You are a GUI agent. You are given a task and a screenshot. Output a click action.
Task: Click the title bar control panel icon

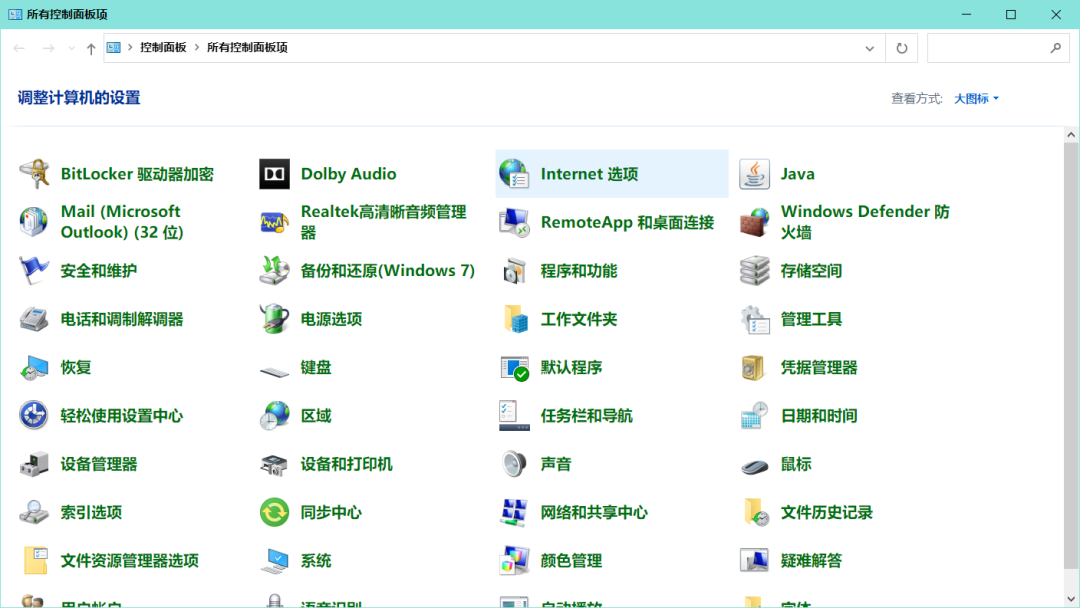15,14
